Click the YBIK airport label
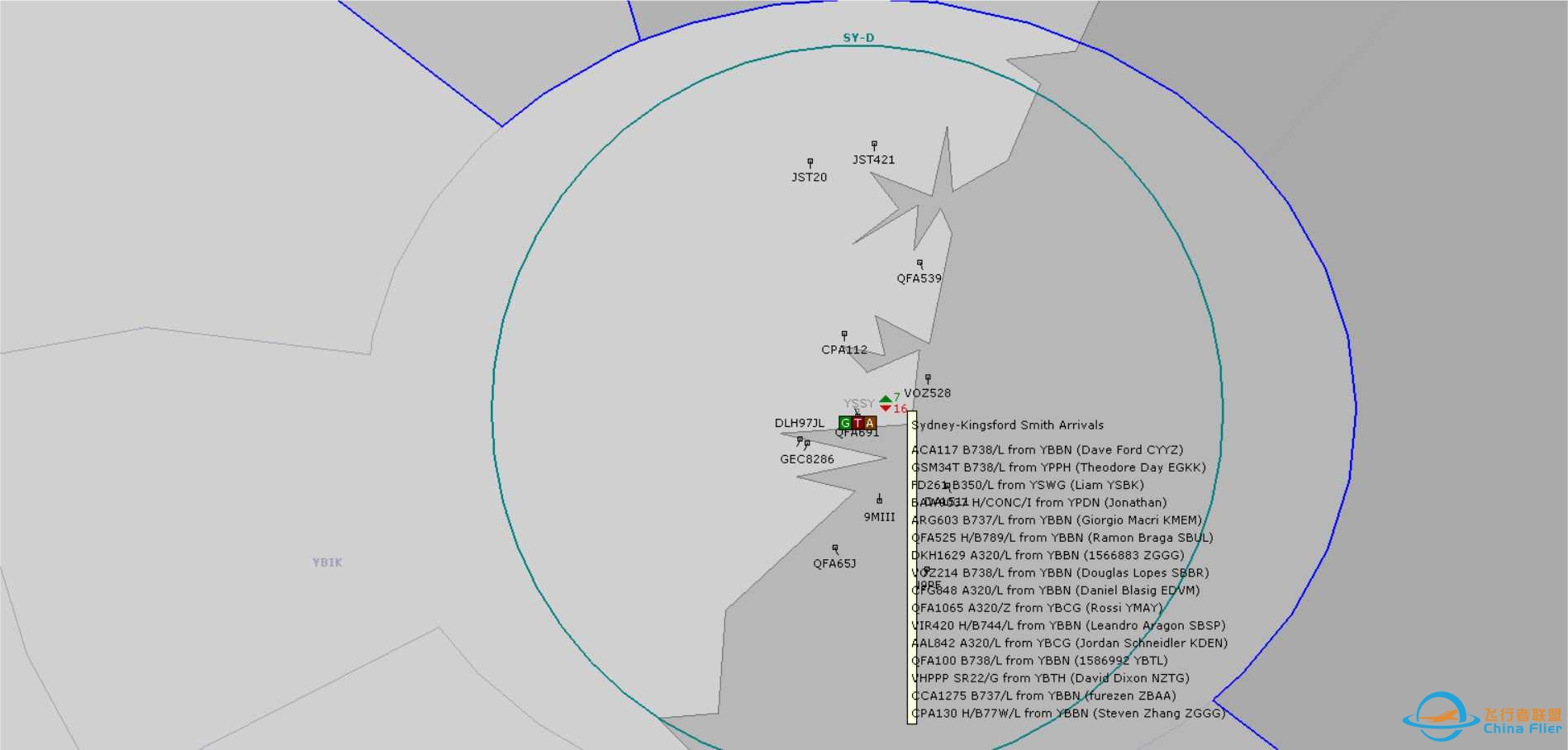 coord(327,562)
